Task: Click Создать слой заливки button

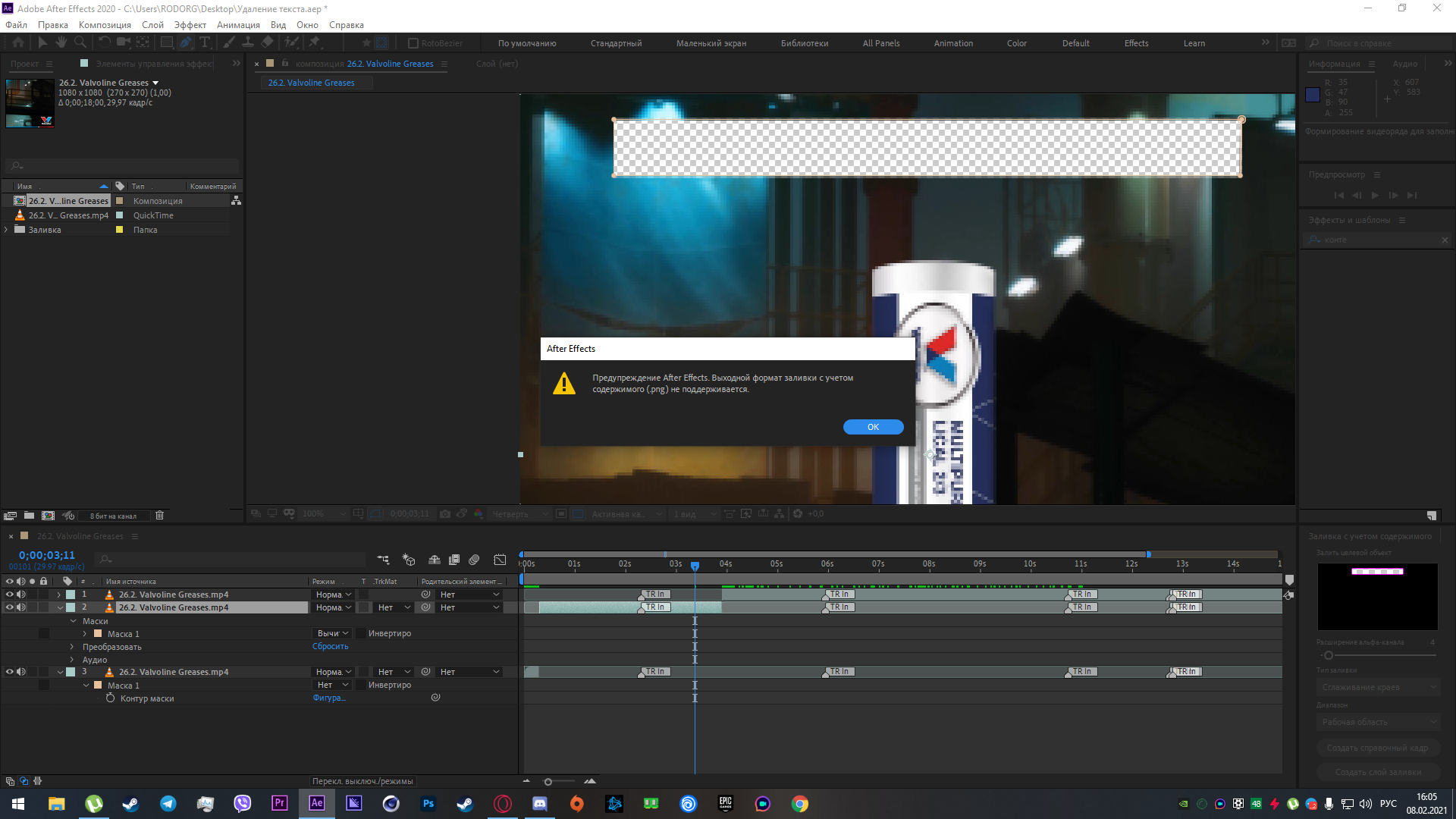Action: [x=1378, y=772]
